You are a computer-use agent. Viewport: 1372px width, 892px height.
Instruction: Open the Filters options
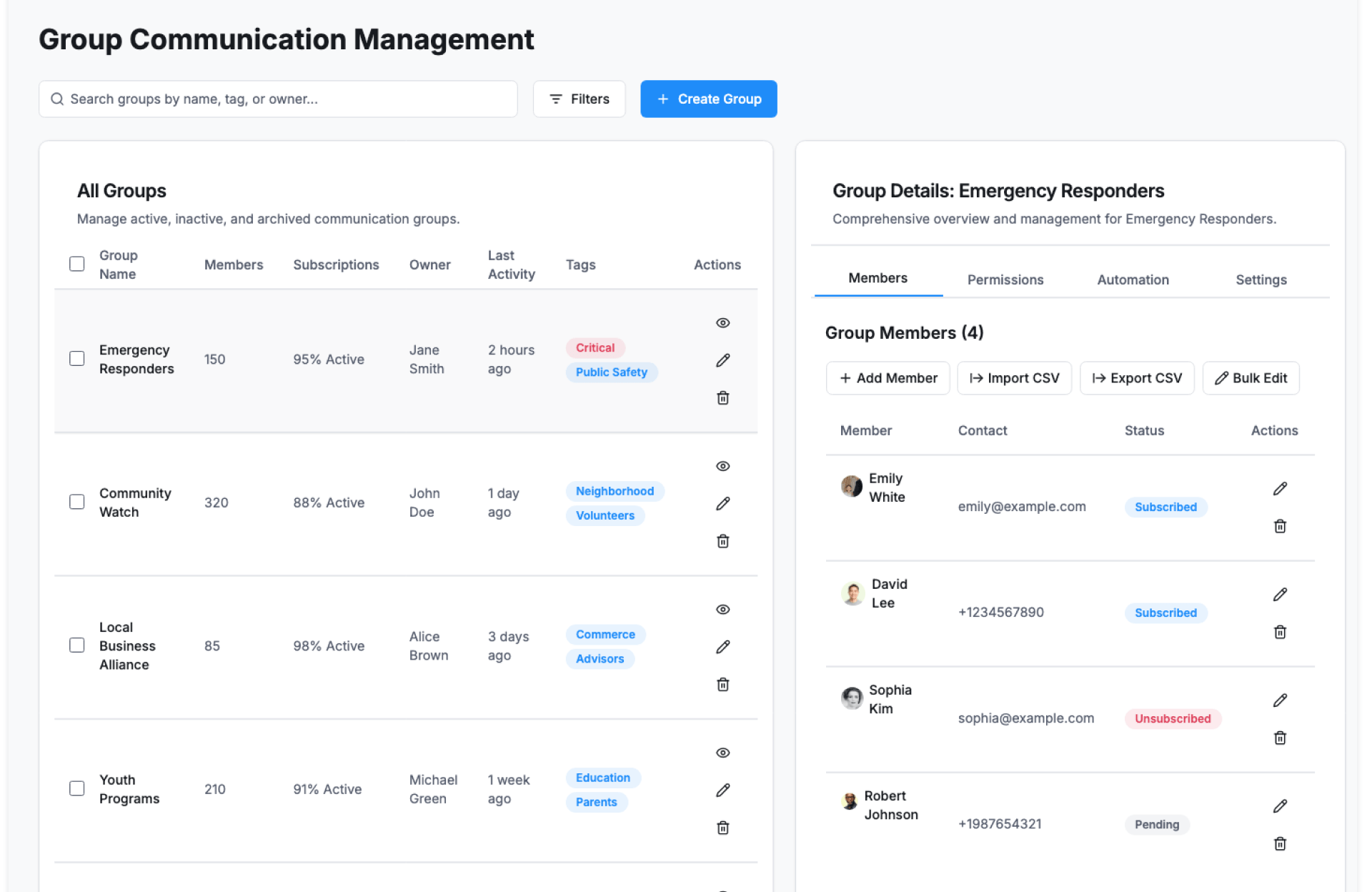[x=579, y=99]
